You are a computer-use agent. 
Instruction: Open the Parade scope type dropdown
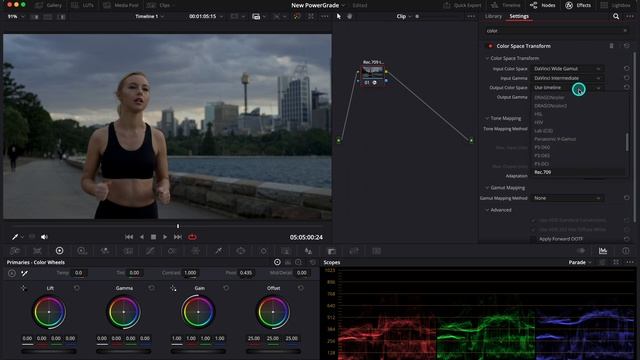(x=580, y=262)
